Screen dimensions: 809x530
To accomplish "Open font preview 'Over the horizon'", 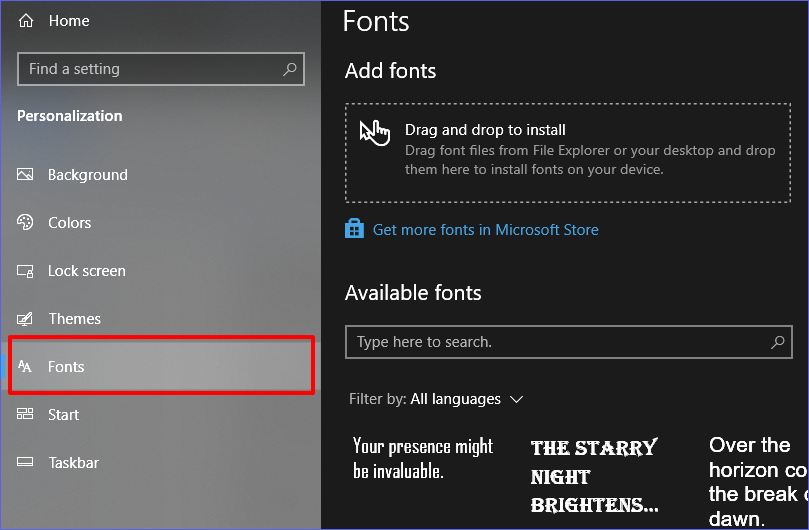I will point(757,481).
